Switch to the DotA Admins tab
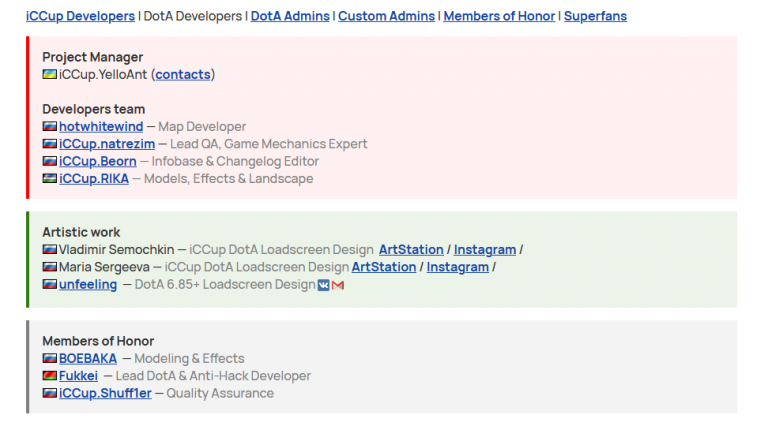768x441 pixels. pyautogui.click(x=290, y=16)
